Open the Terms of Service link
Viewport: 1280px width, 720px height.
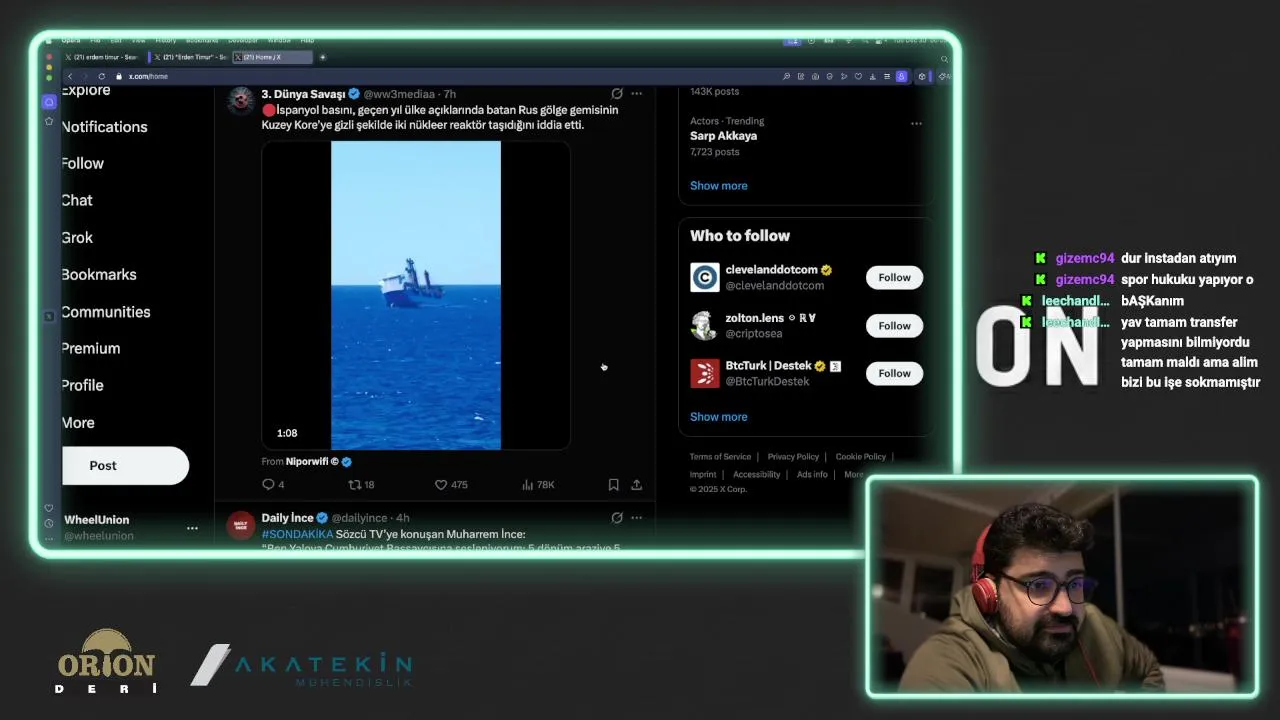[x=720, y=457]
